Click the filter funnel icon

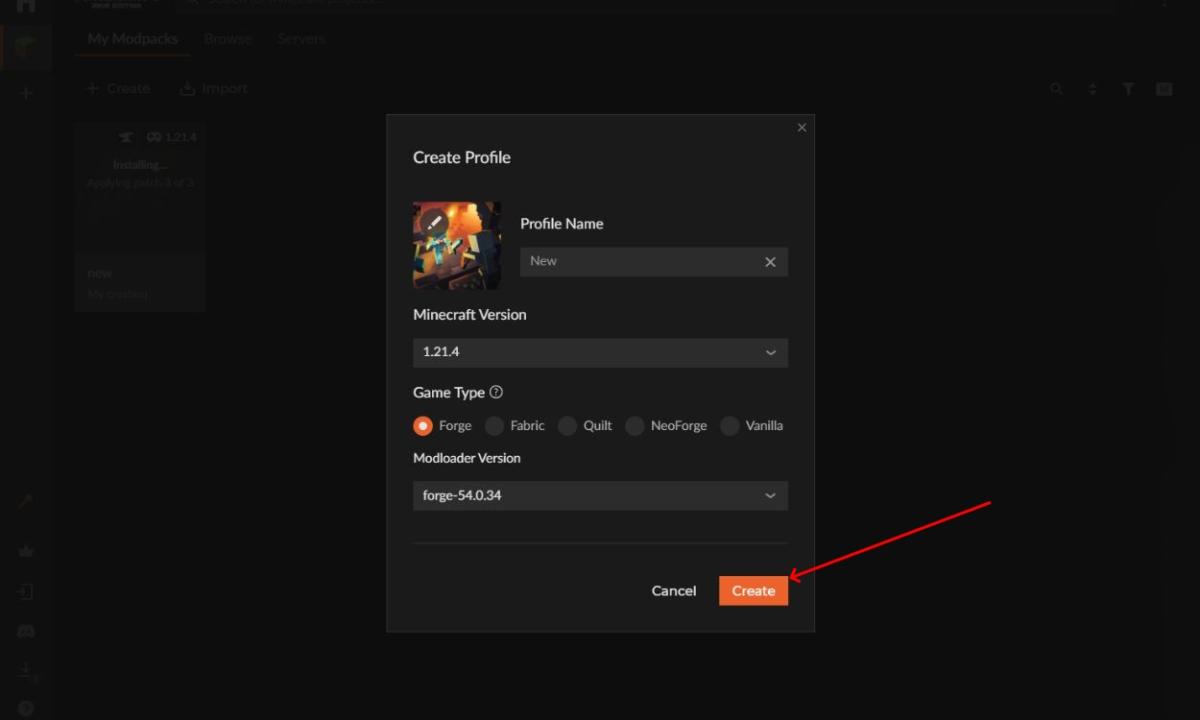coord(1128,89)
